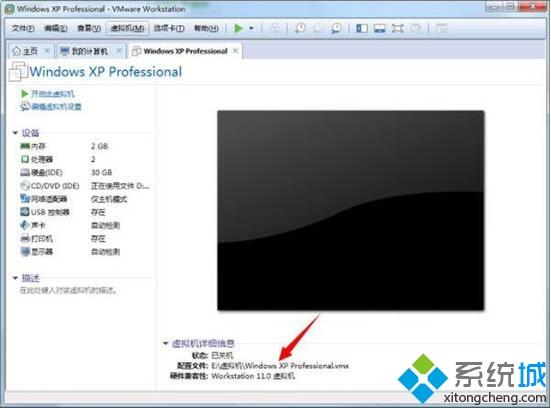
Task: Click the 网络适配器 network adapter icon
Action: [x=25, y=199]
